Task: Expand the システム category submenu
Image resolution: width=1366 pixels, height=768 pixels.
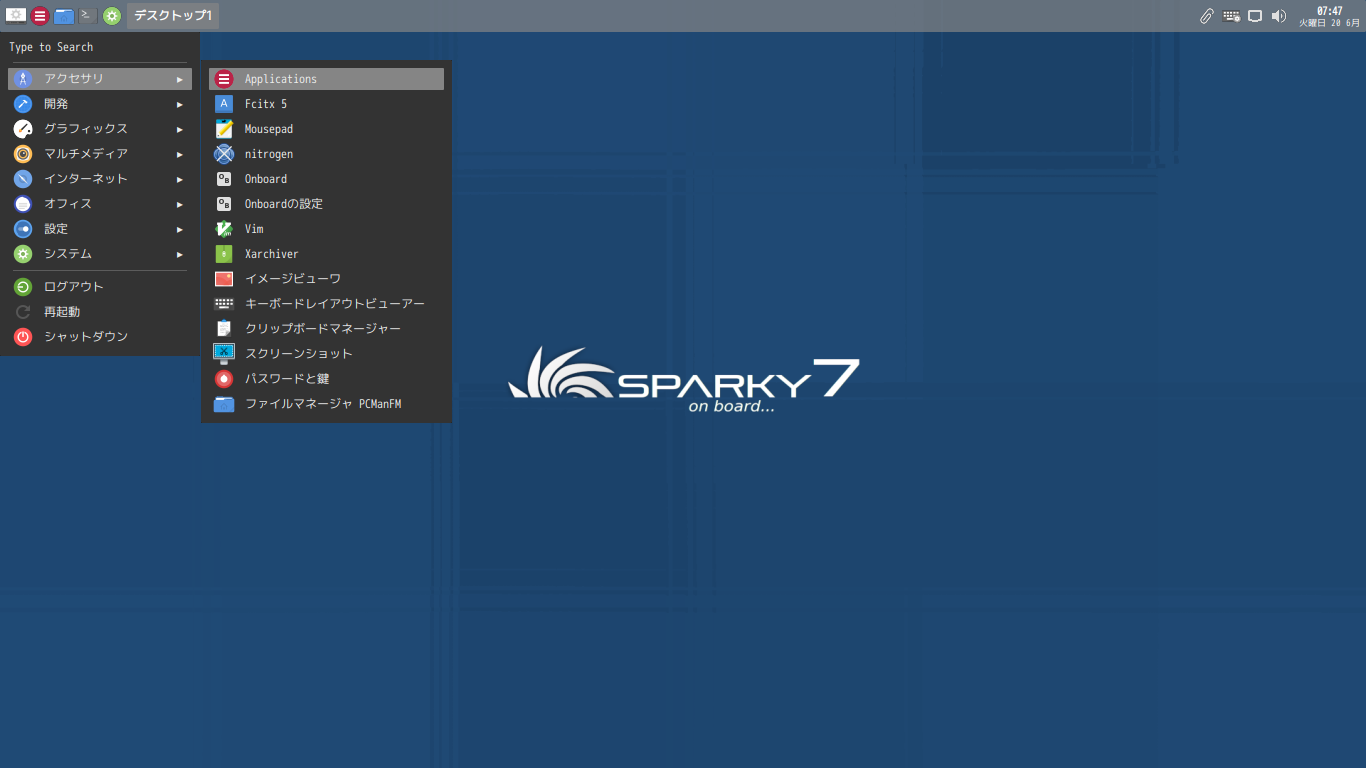Action: click(100, 254)
